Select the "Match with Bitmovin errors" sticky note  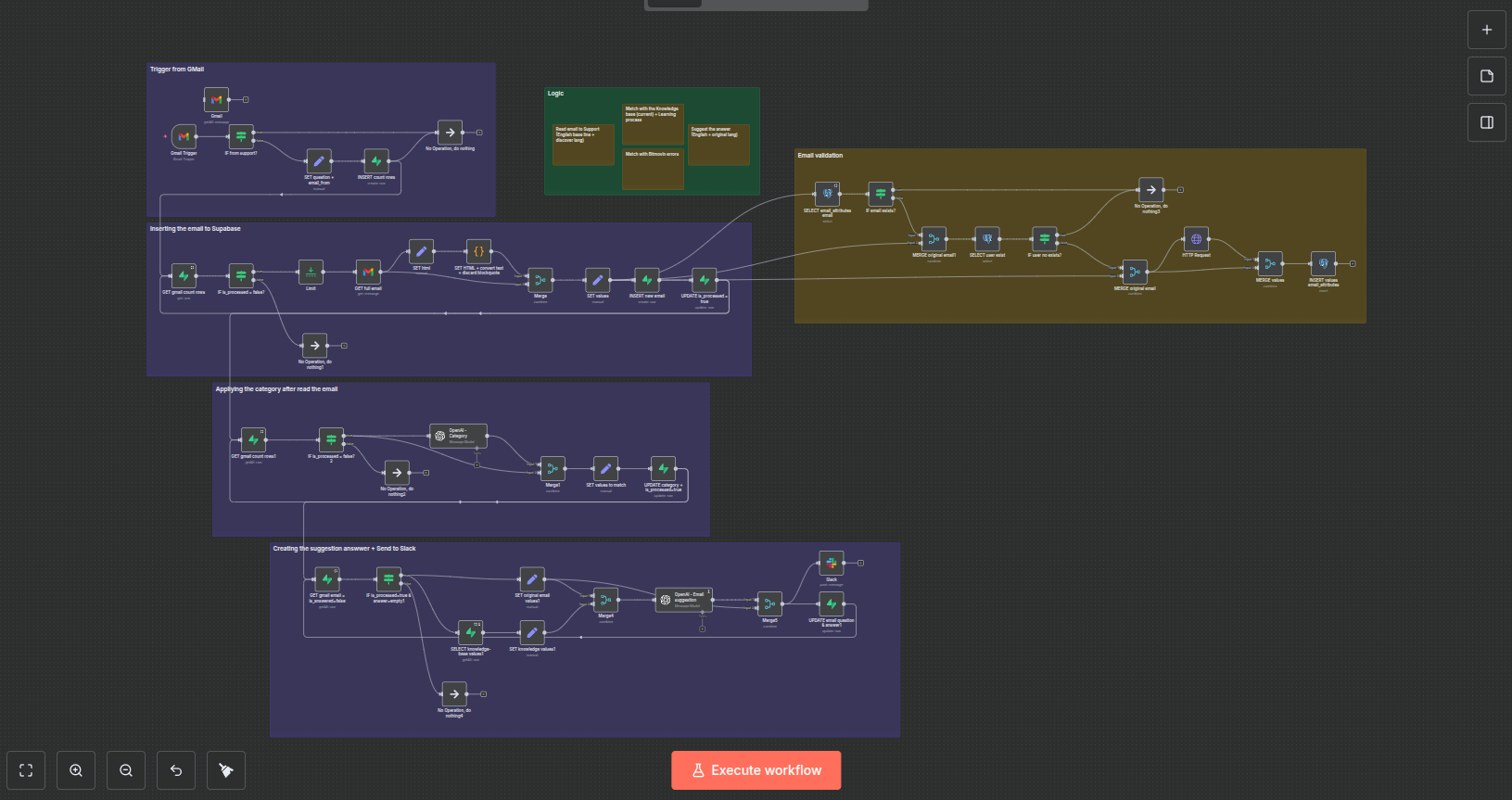click(653, 169)
